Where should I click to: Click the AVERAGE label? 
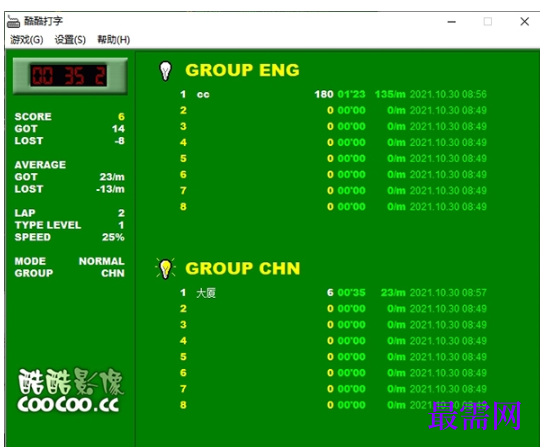[40, 165]
